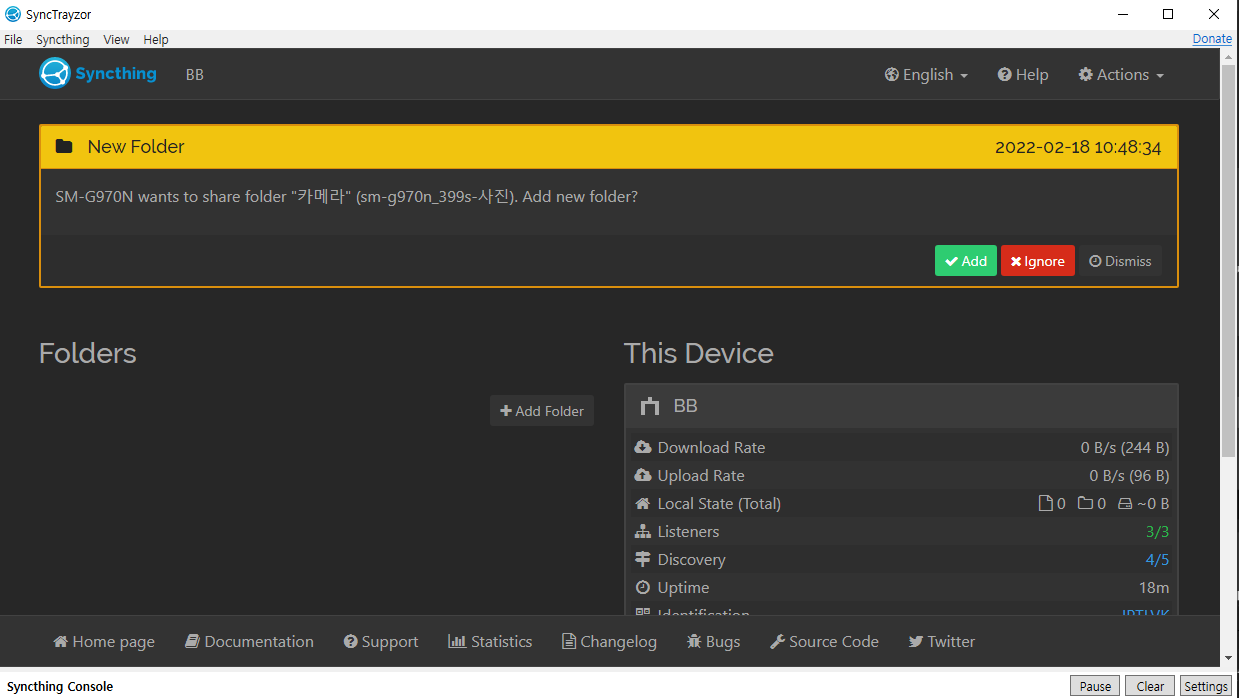Ignore the new folder request

tap(1038, 261)
